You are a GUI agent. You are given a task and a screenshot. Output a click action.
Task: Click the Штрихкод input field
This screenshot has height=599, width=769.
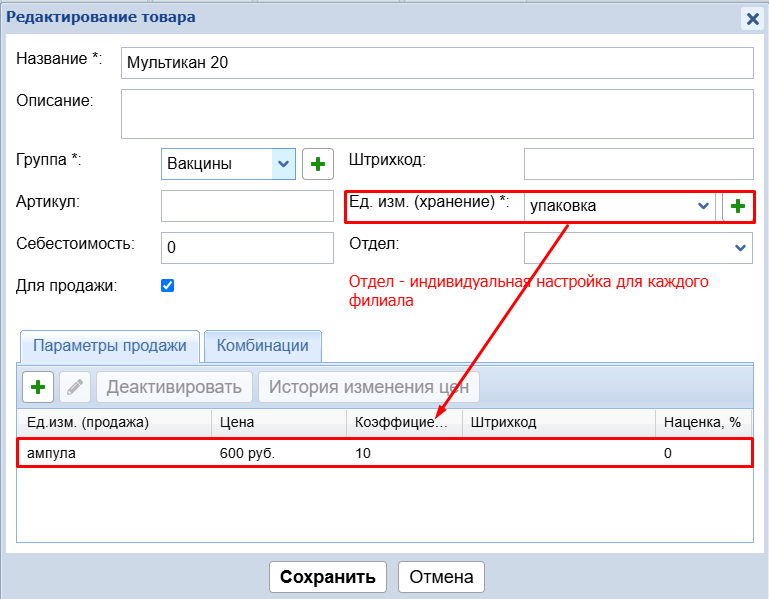(x=638, y=163)
